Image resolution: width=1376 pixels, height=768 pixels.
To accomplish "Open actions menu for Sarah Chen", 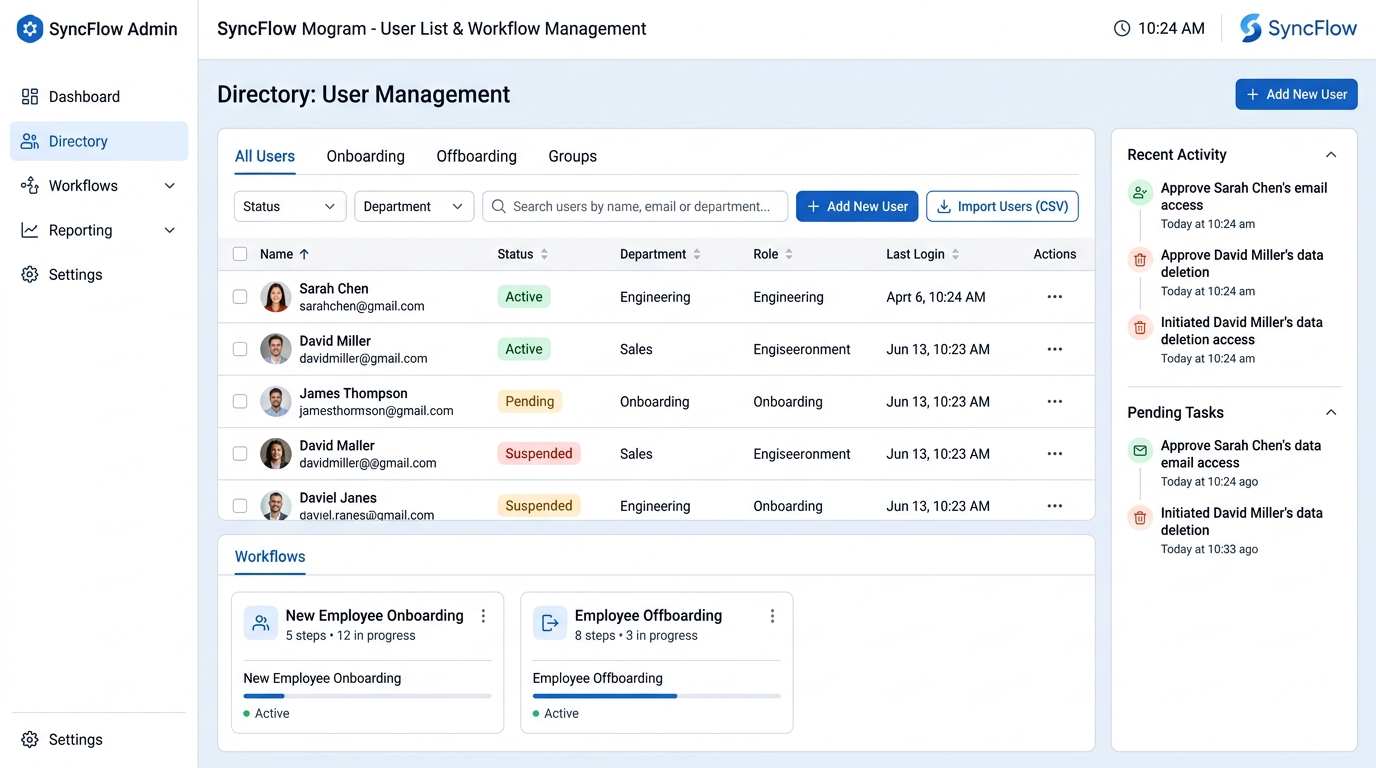I will [1055, 297].
